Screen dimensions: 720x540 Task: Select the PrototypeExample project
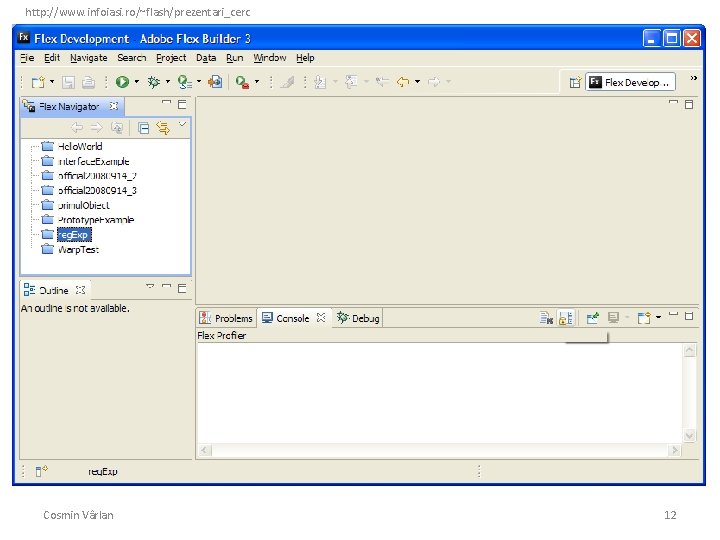(96, 220)
